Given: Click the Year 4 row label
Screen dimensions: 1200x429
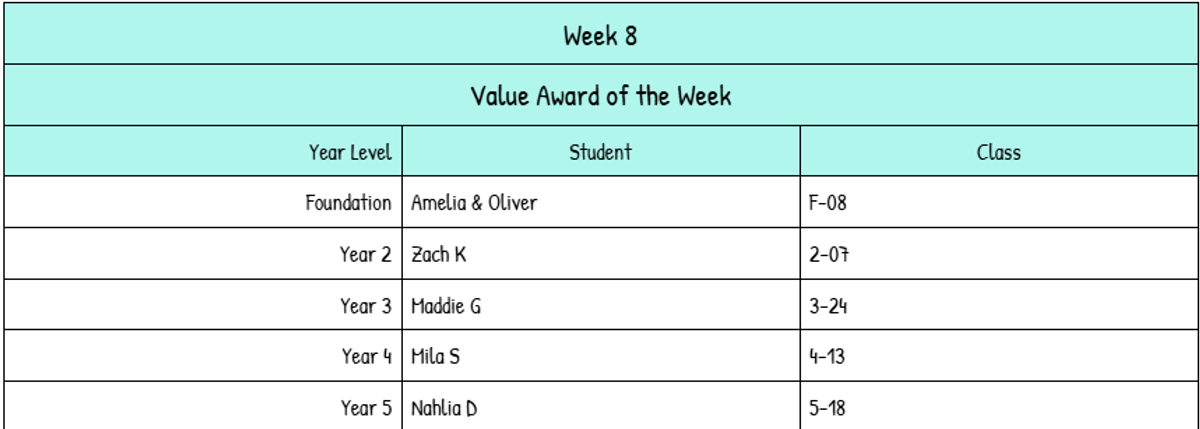Looking at the screenshot, I should [365, 356].
